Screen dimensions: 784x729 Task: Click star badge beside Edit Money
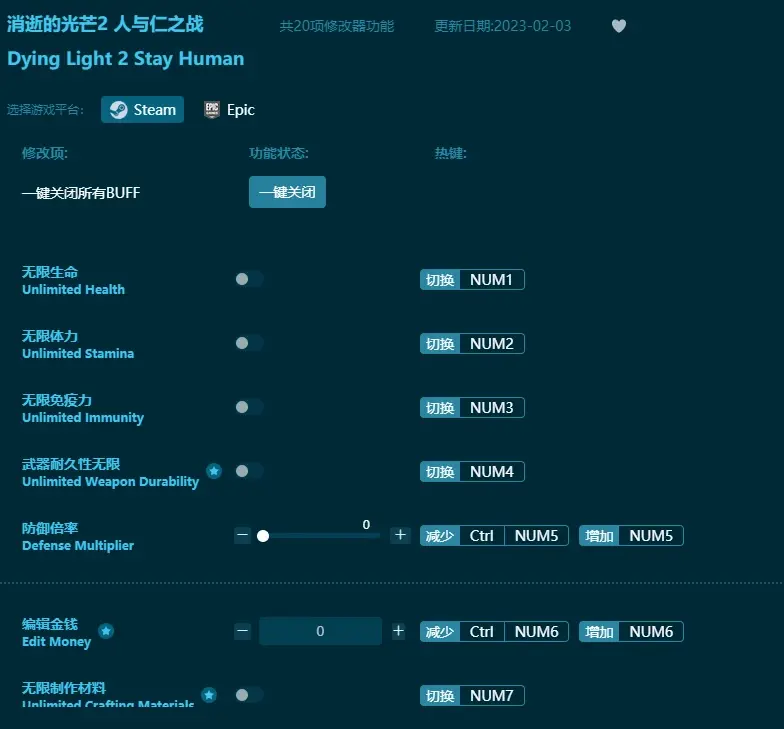[x=106, y=631]
